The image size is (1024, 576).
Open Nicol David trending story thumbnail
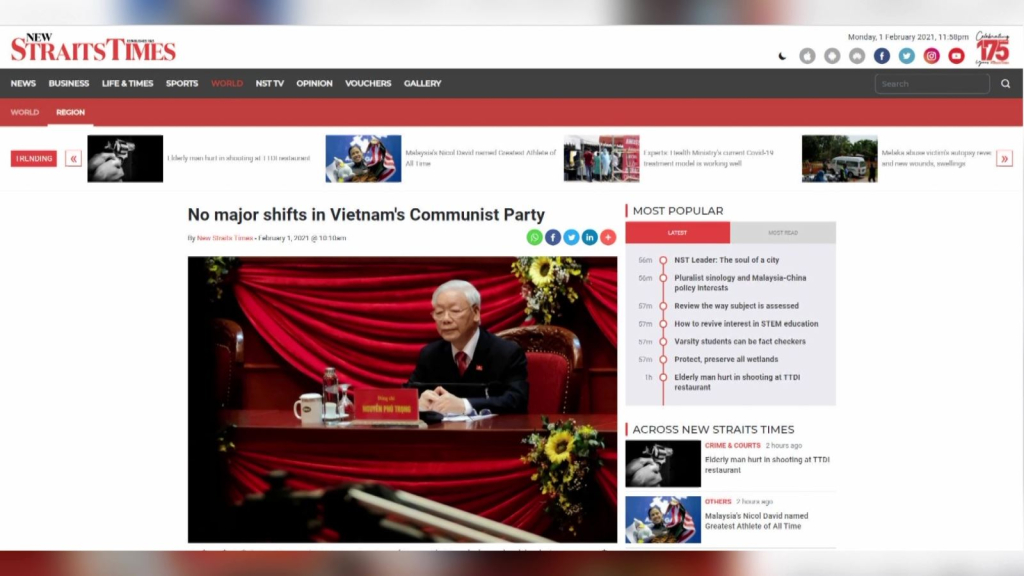click(x=363, y=159)
